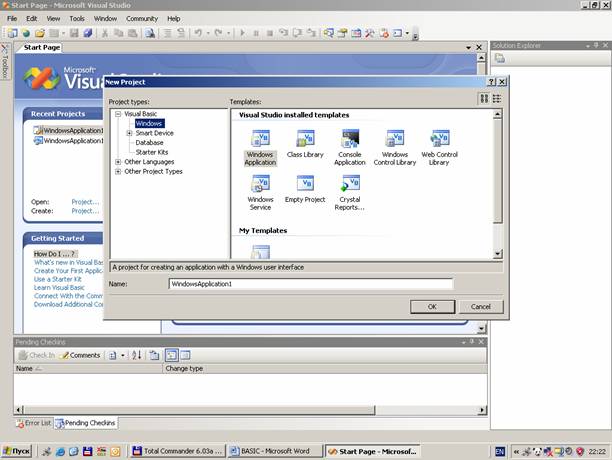The height and width of the screenshot is (460, 612).
Task: Open dropdown beside Pending Checkins view icon
Action: click(x=123, y=355)
